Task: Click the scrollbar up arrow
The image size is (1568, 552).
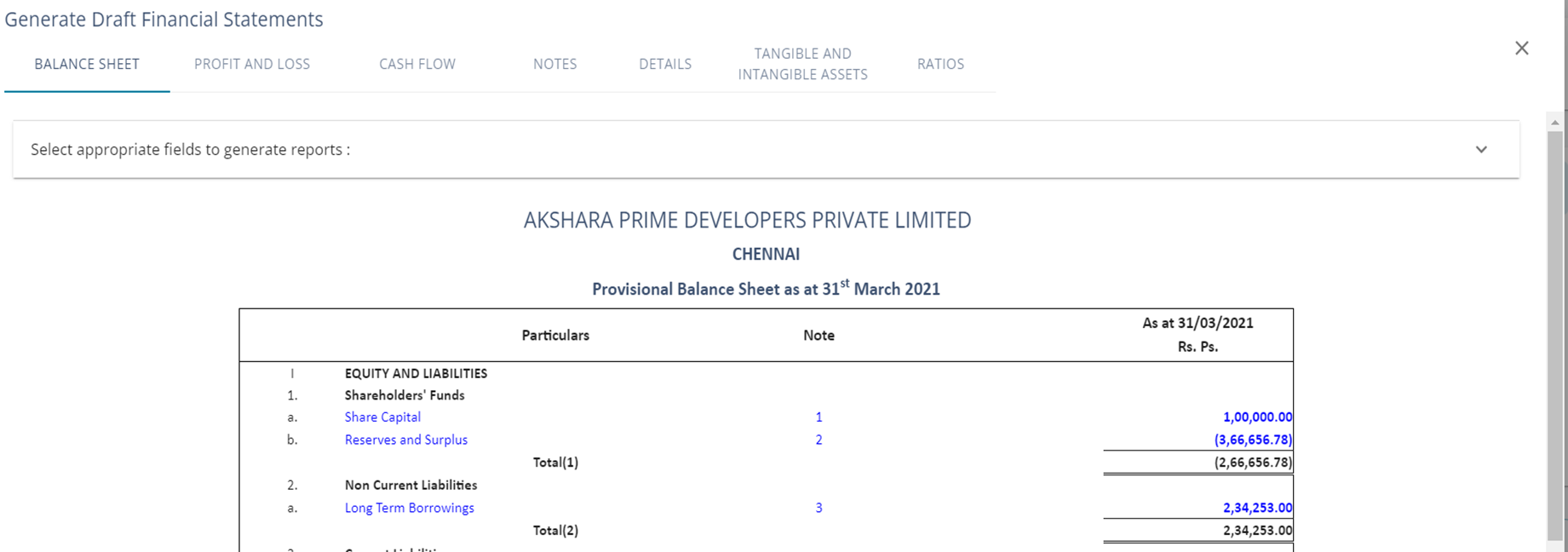Action: point(1555,123)
